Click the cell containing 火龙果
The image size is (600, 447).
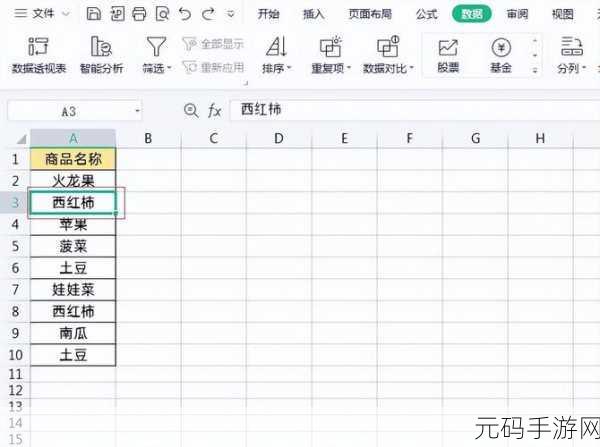(x=73, y=181)
